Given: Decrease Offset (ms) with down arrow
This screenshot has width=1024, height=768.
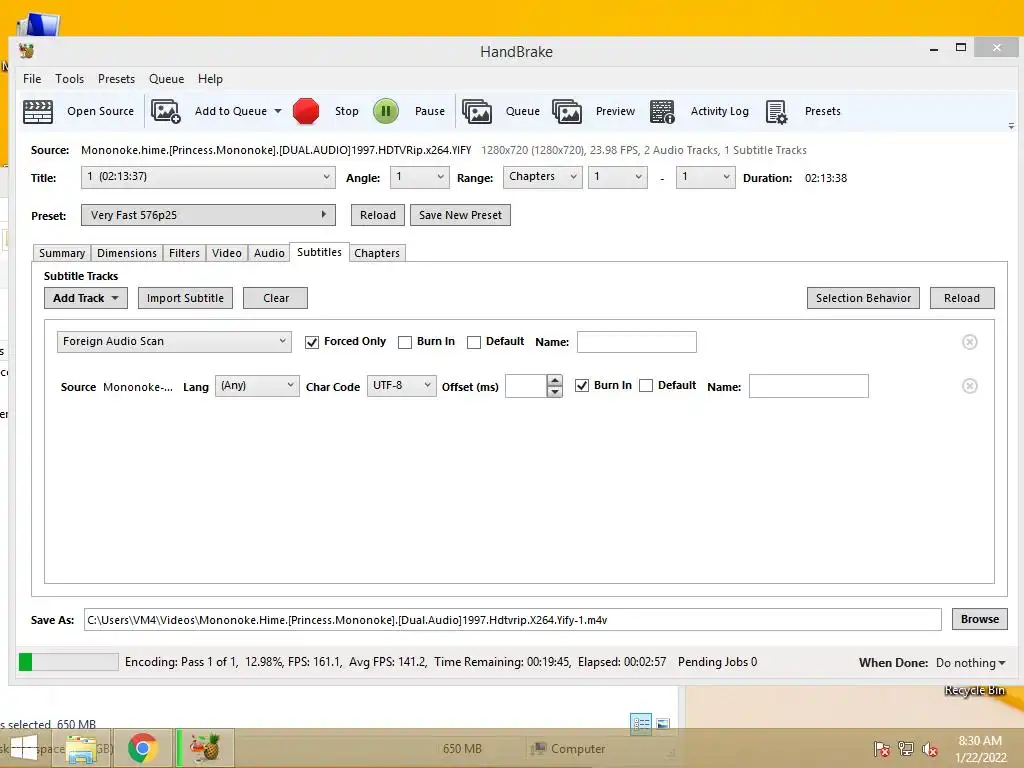Looking at the screenshot, I should [x=554, y=391].
